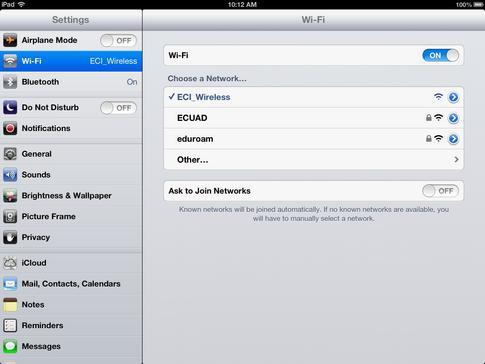Tap the signal strength icon for eduroam
485x364 pixels.
[438, 139]
